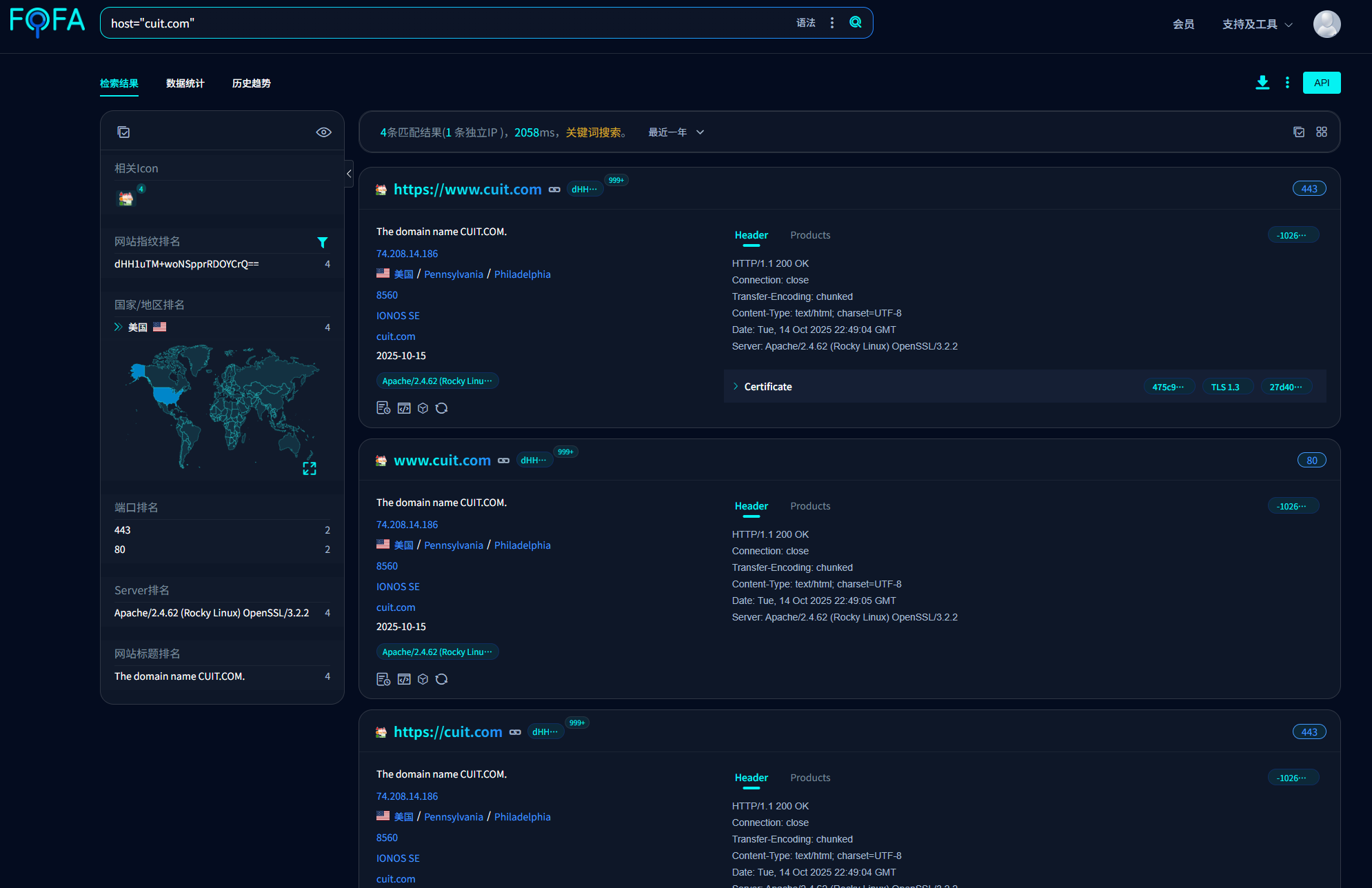Switch to 数据统计 tab
Viewport: 1372px width, 888px height.
185,83
